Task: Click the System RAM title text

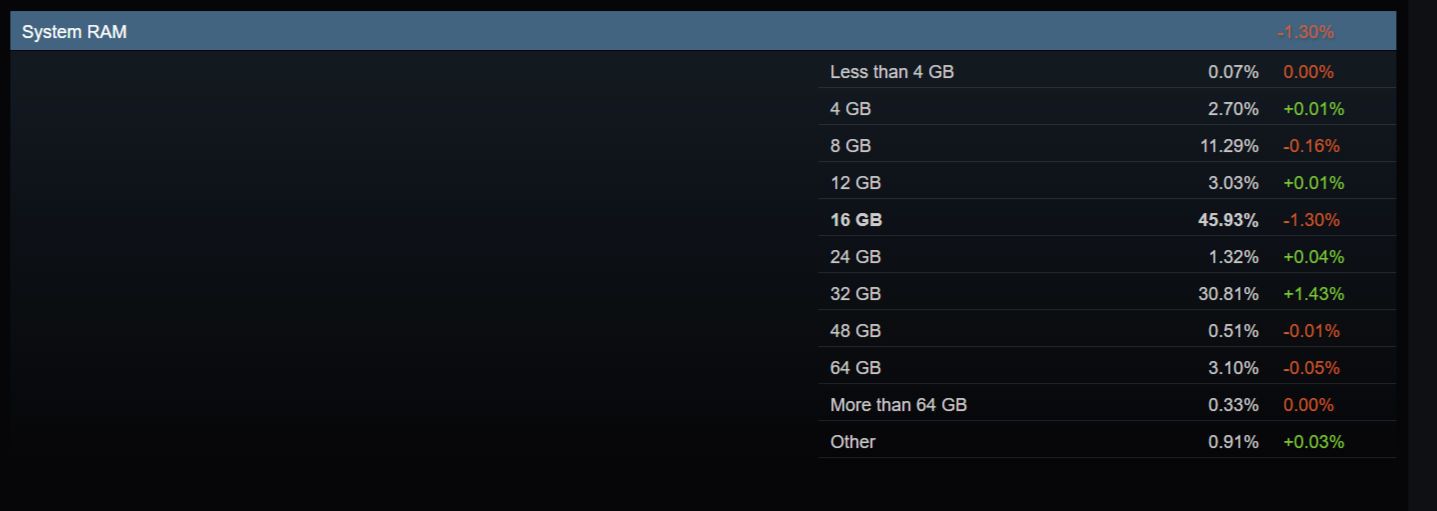Action: click(x=74, y=32)
